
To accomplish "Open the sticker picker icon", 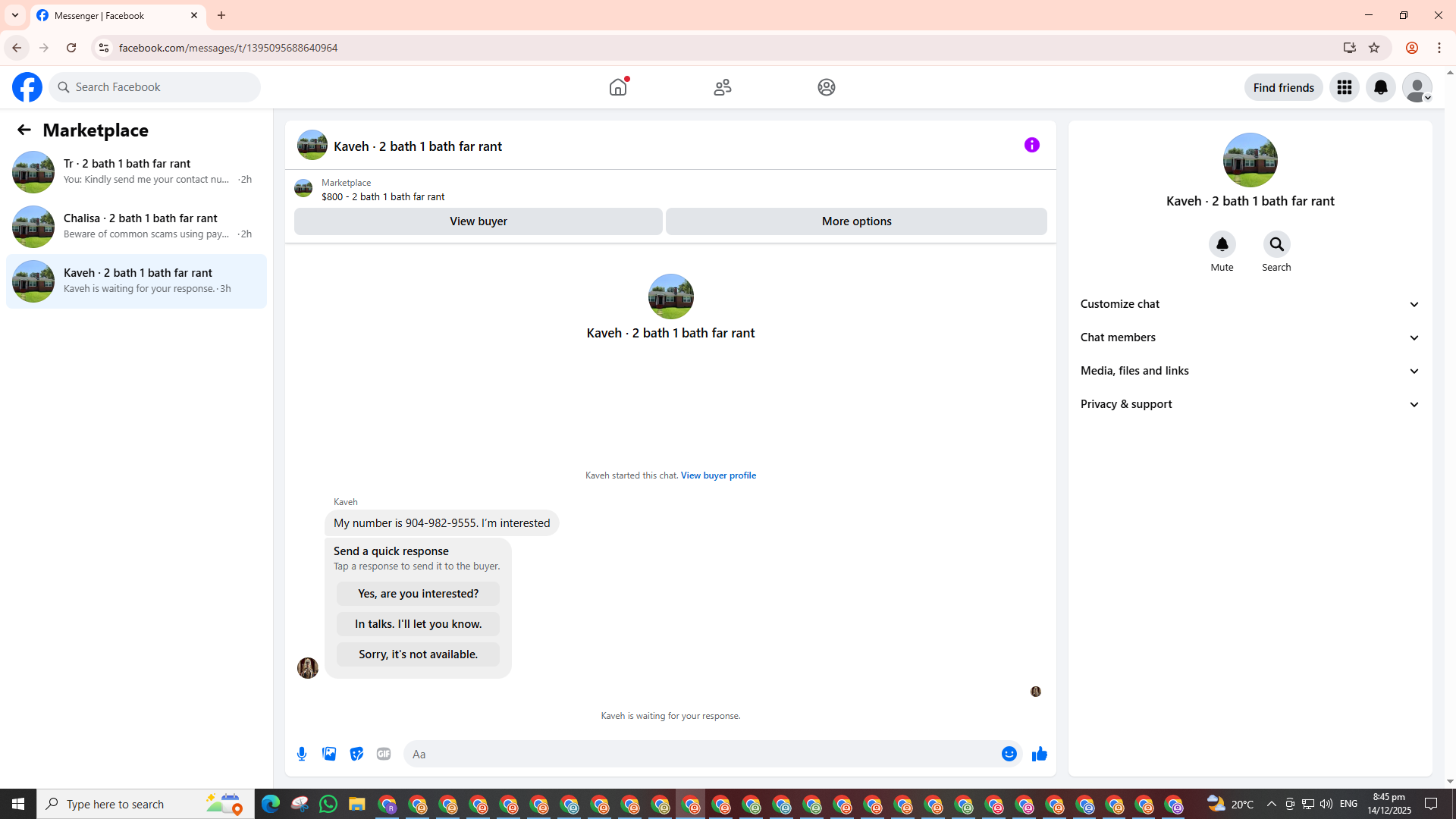I will [x=356, y=754].
